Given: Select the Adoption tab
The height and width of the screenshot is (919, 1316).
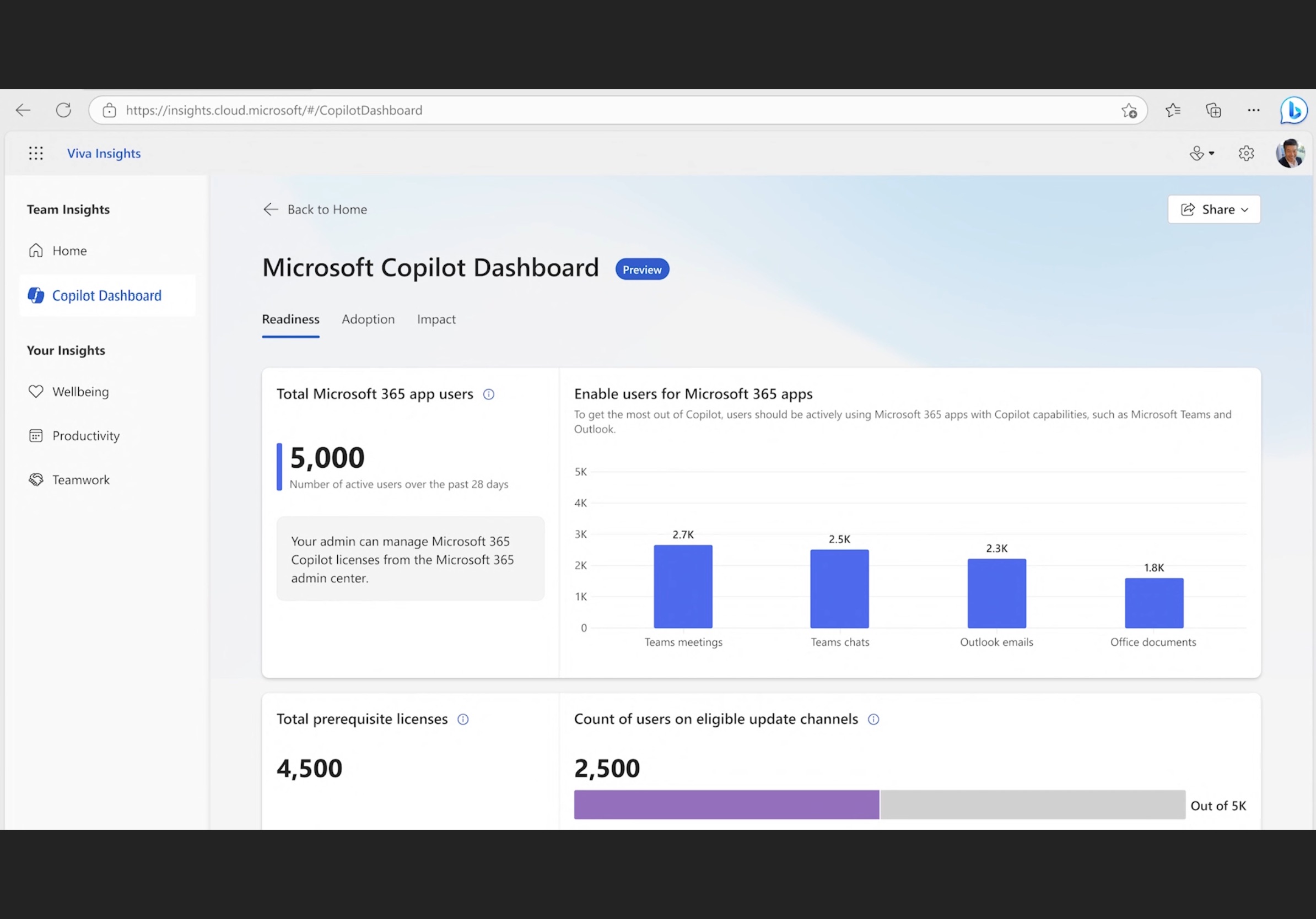Looking at the screenshot, I should tap(368, 318).
